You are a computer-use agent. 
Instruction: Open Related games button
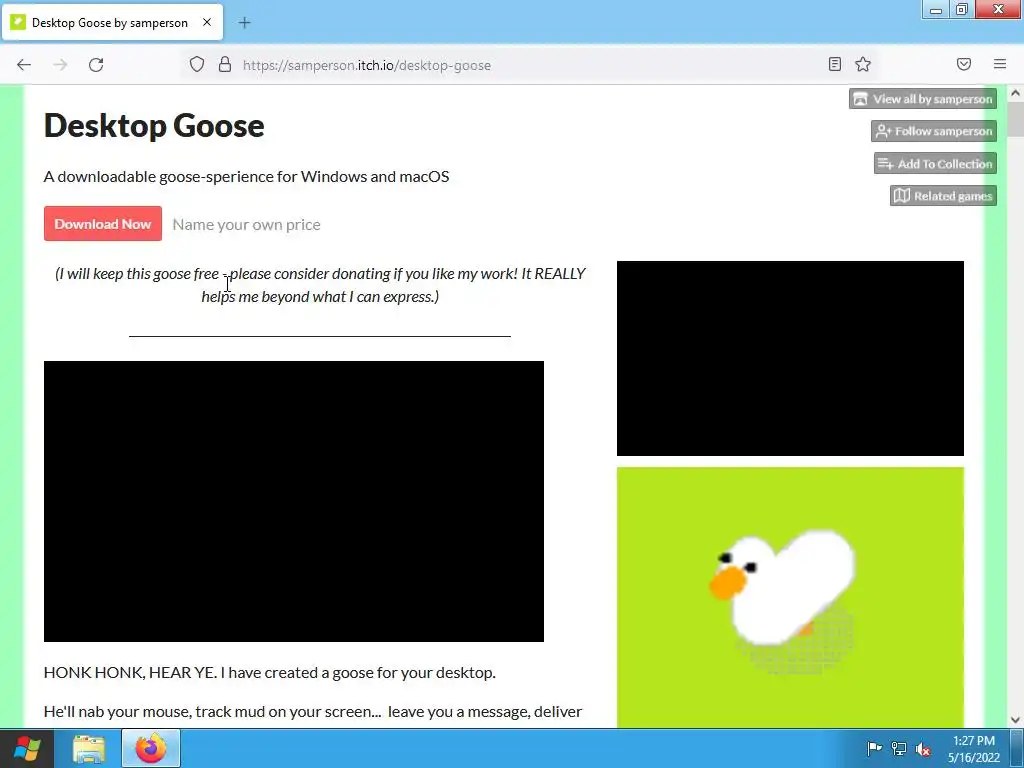[943, 195]
